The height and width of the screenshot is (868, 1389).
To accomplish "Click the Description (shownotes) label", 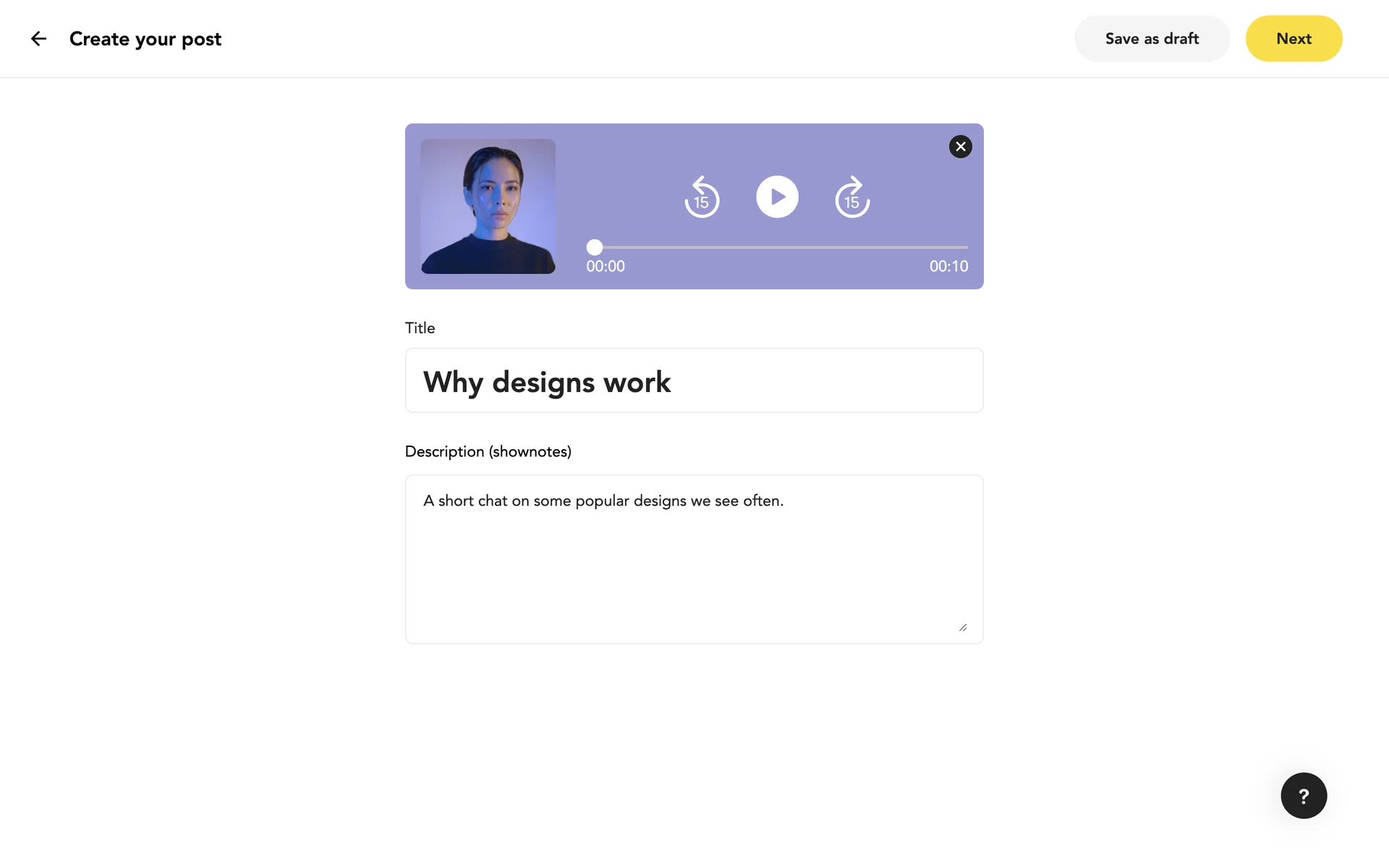I will [488, 451].
